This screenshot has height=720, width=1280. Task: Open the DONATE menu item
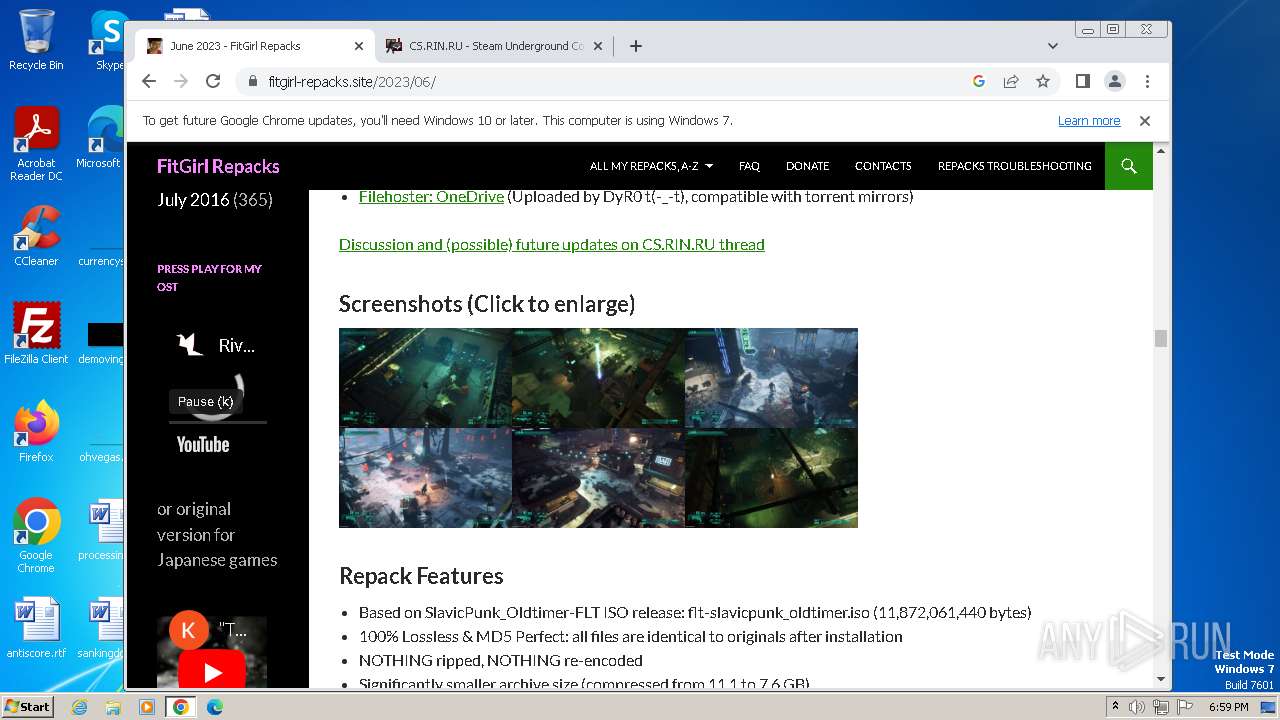(807, 166)
